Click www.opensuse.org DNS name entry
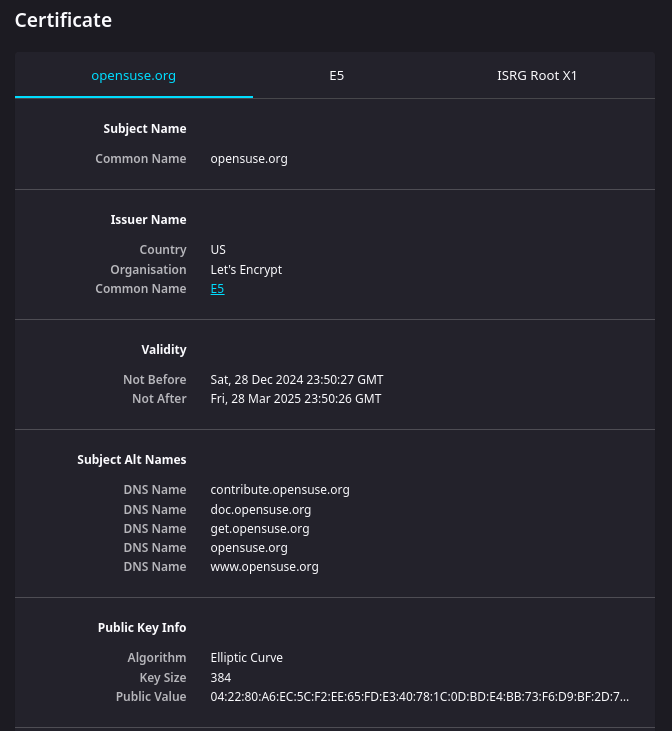The image size is (672, 731). click(264, 567)
